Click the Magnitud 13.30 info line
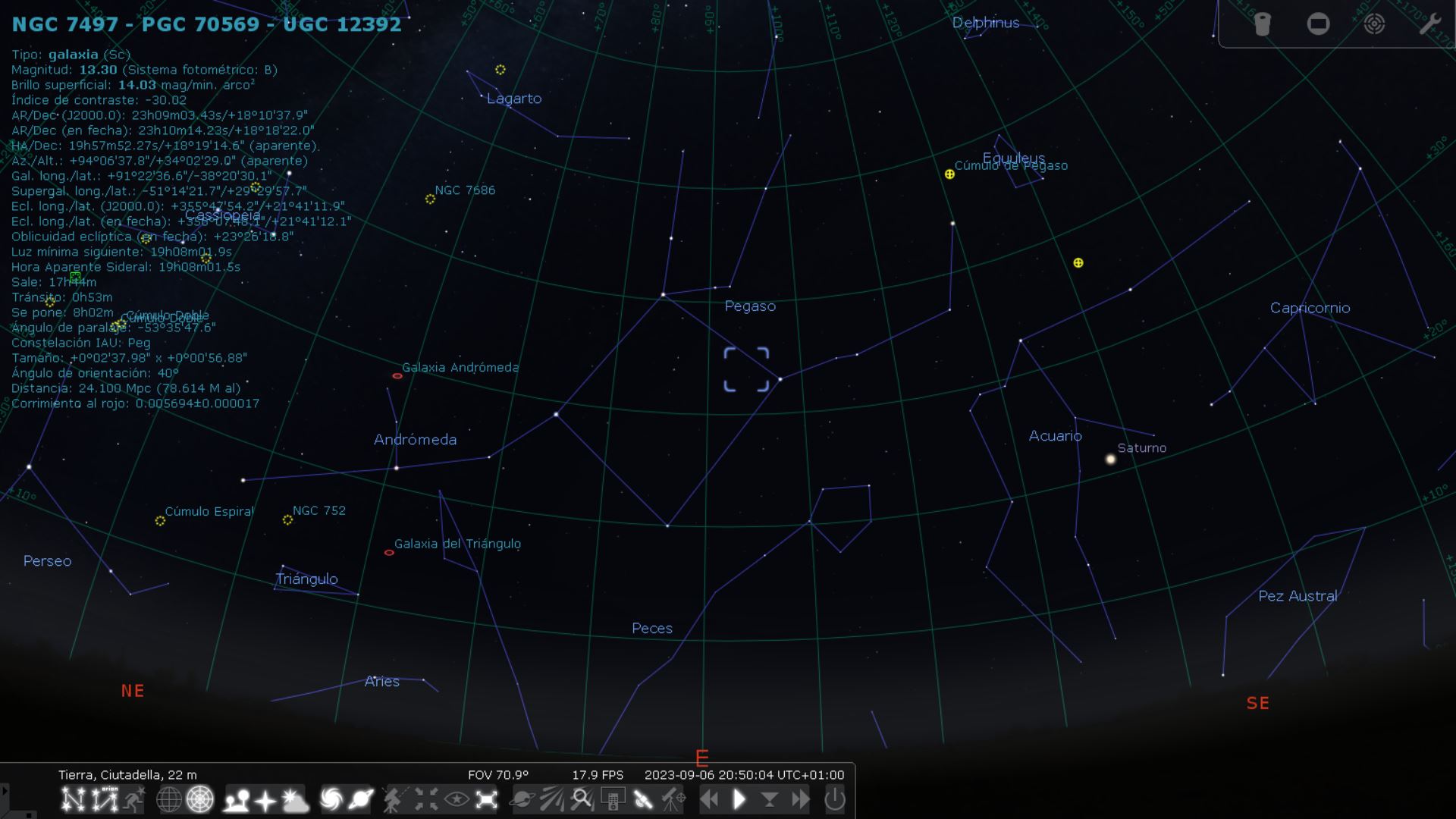Screen dimensions: 1456x819 coord(145,70)
